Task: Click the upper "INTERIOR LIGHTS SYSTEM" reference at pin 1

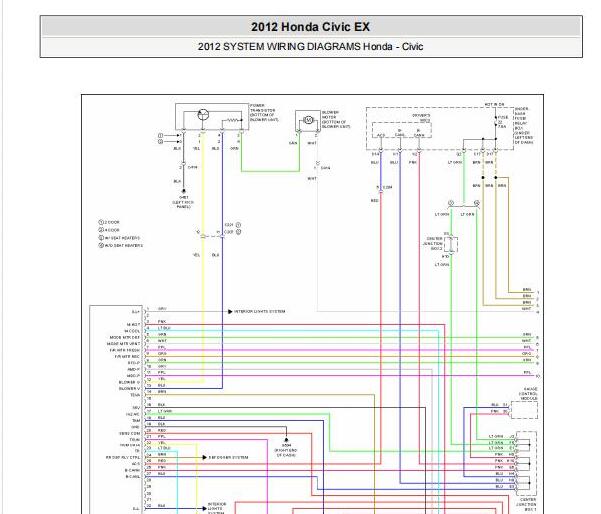Action: 259,312
